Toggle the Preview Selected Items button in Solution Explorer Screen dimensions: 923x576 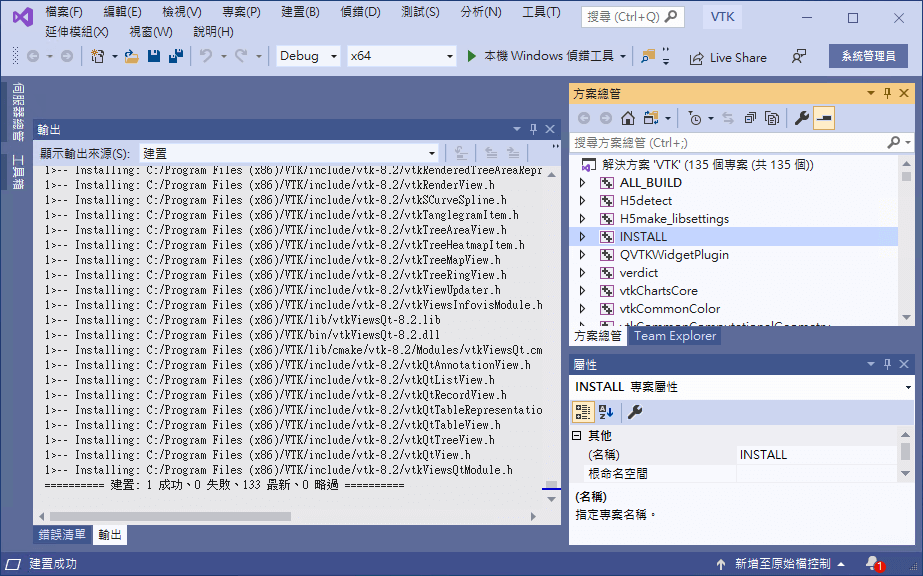[x=824, y=118]
